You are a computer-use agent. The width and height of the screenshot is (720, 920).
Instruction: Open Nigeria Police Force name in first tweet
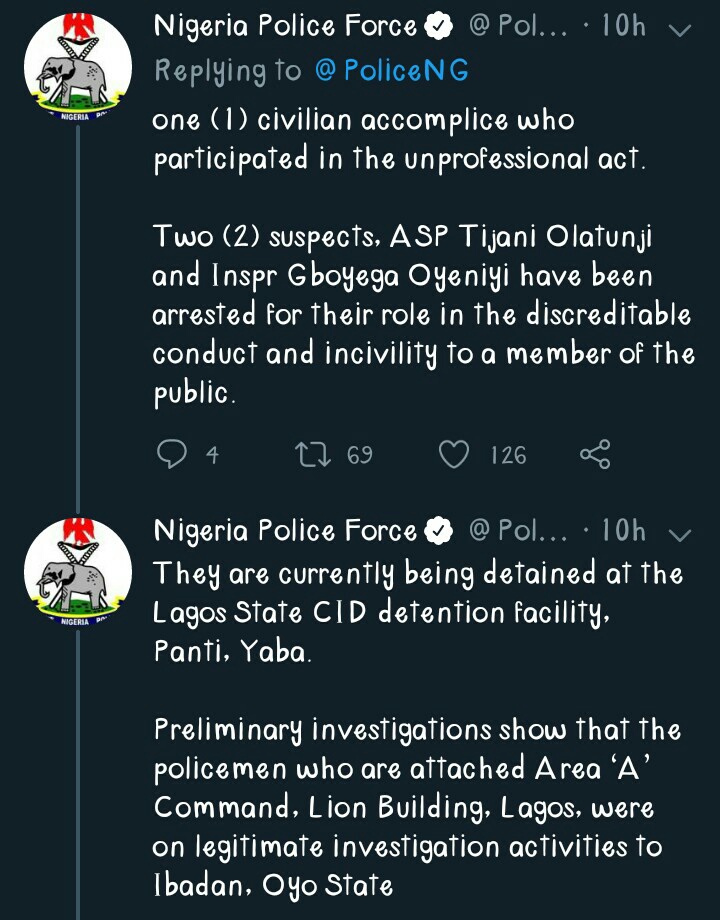point(285,27)
